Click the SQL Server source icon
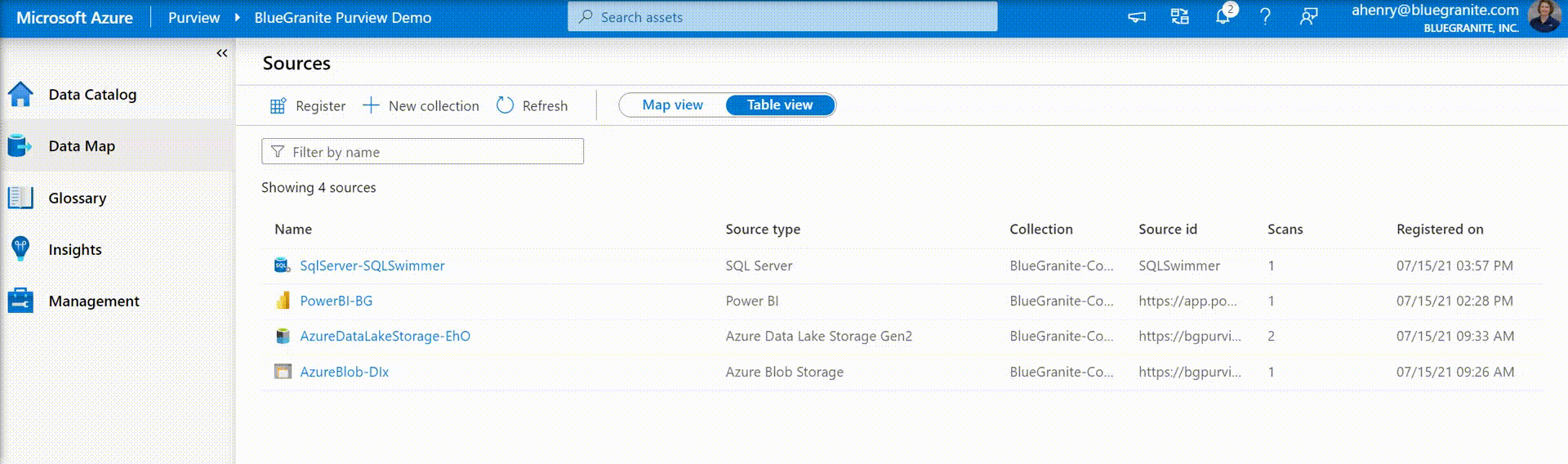Screen dimensions: 1568x464 coord(283,265)
